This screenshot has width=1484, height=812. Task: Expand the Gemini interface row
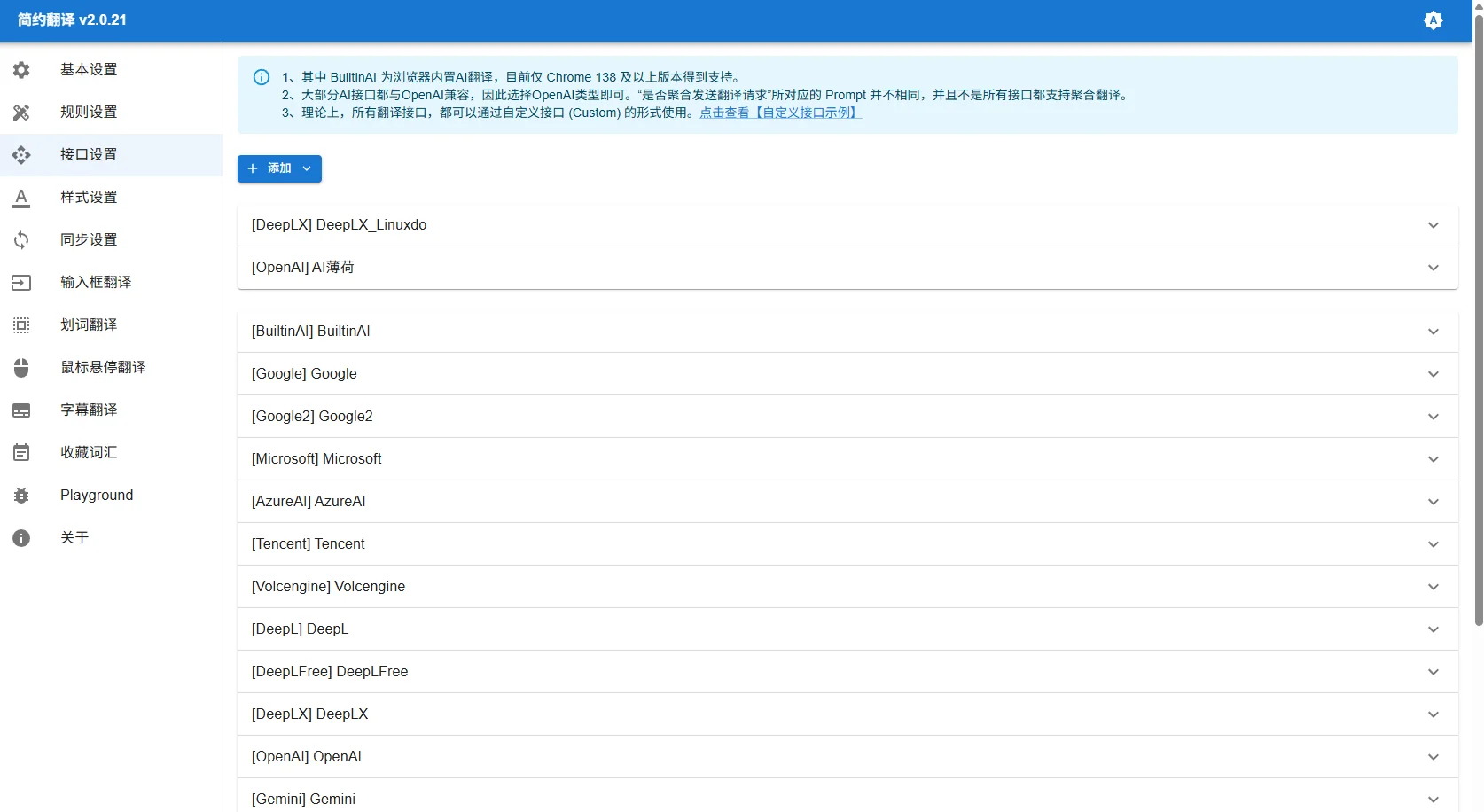point(847,796)
